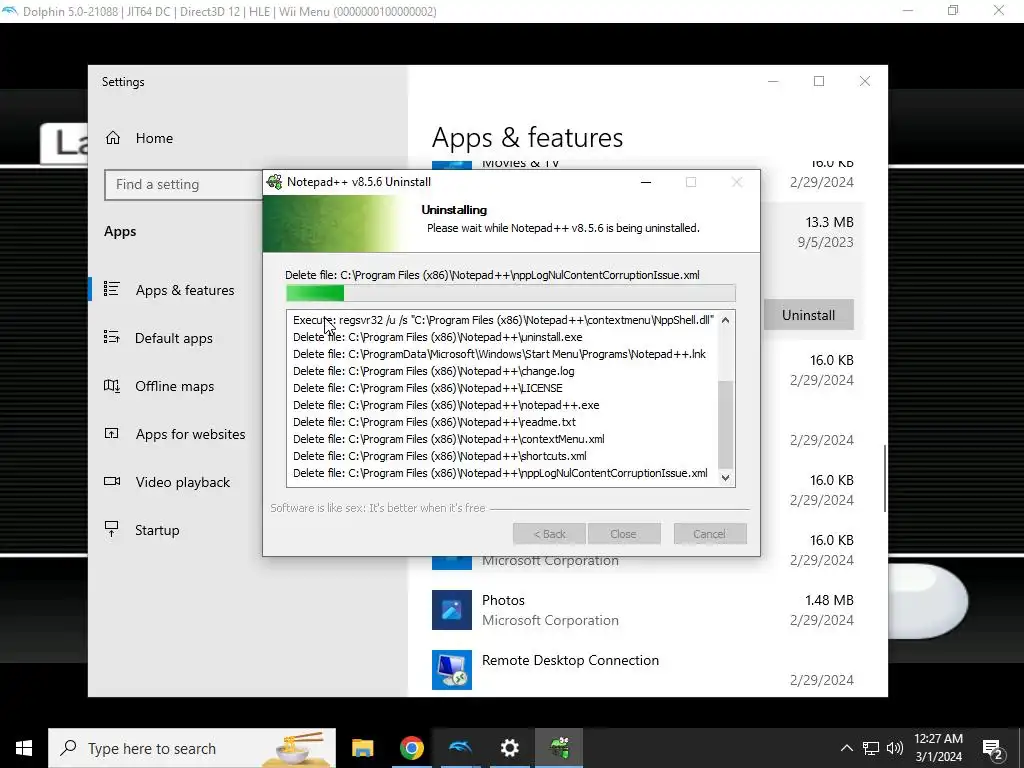Open Apps for websites page
Viewport: 1024px width, 768px height.
point(189,434)
